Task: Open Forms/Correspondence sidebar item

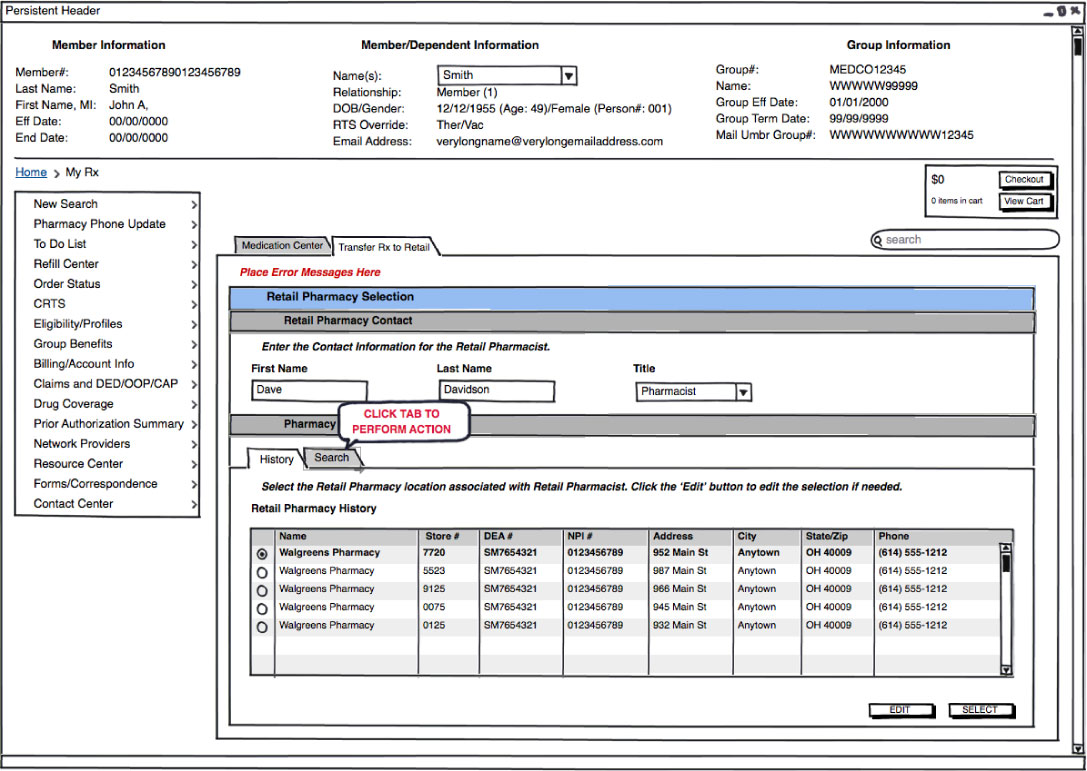Action: tap(107, 484)
